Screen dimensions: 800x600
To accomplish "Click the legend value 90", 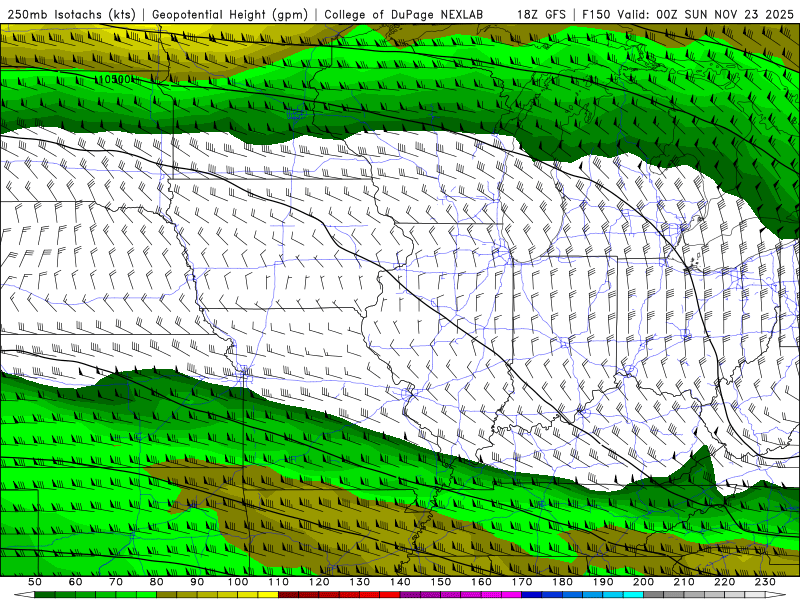I will point(197,582).
